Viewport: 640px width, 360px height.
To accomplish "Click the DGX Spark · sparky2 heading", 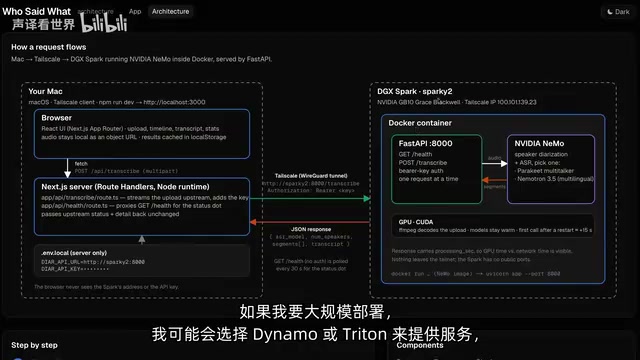I will coord(414,91).
